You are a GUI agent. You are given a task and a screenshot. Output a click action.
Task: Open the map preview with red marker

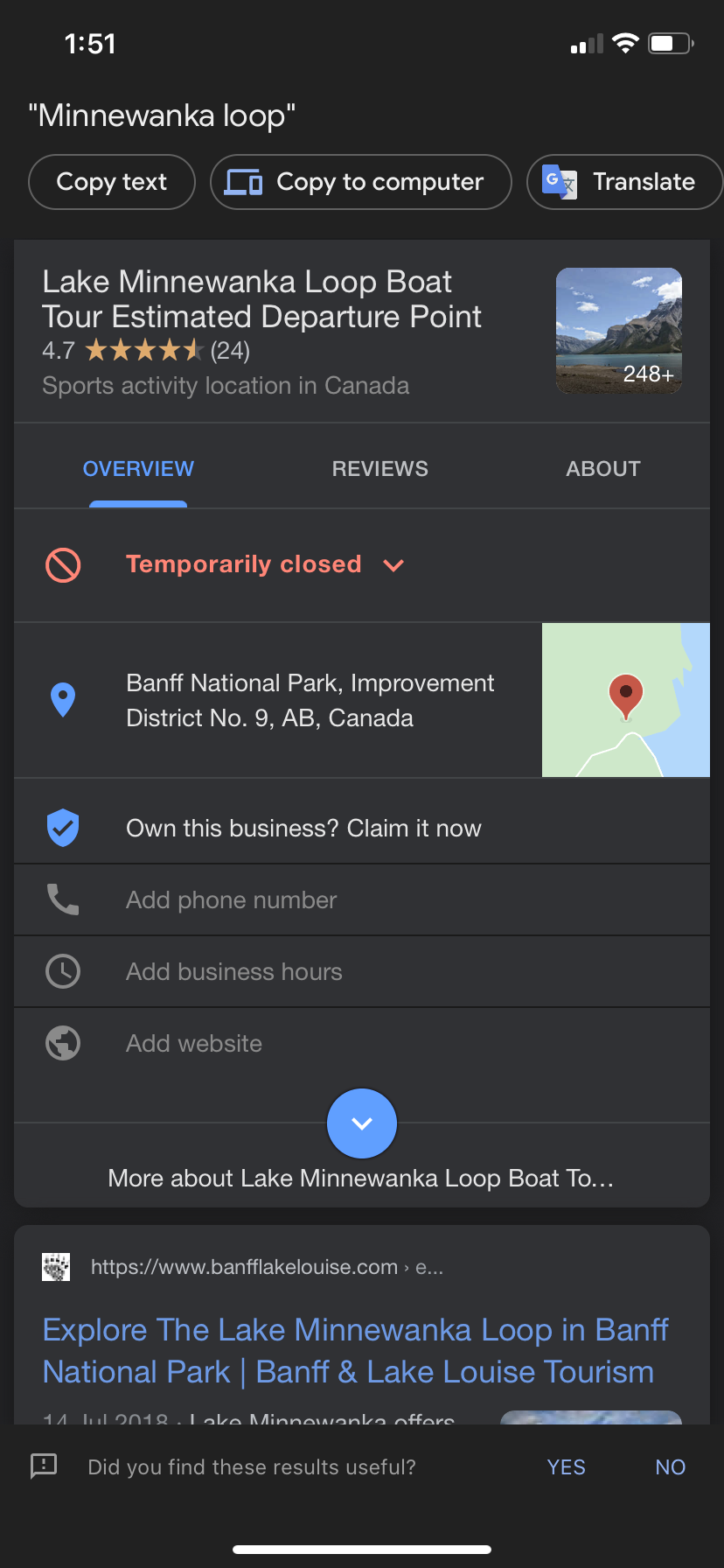[626, 700]
